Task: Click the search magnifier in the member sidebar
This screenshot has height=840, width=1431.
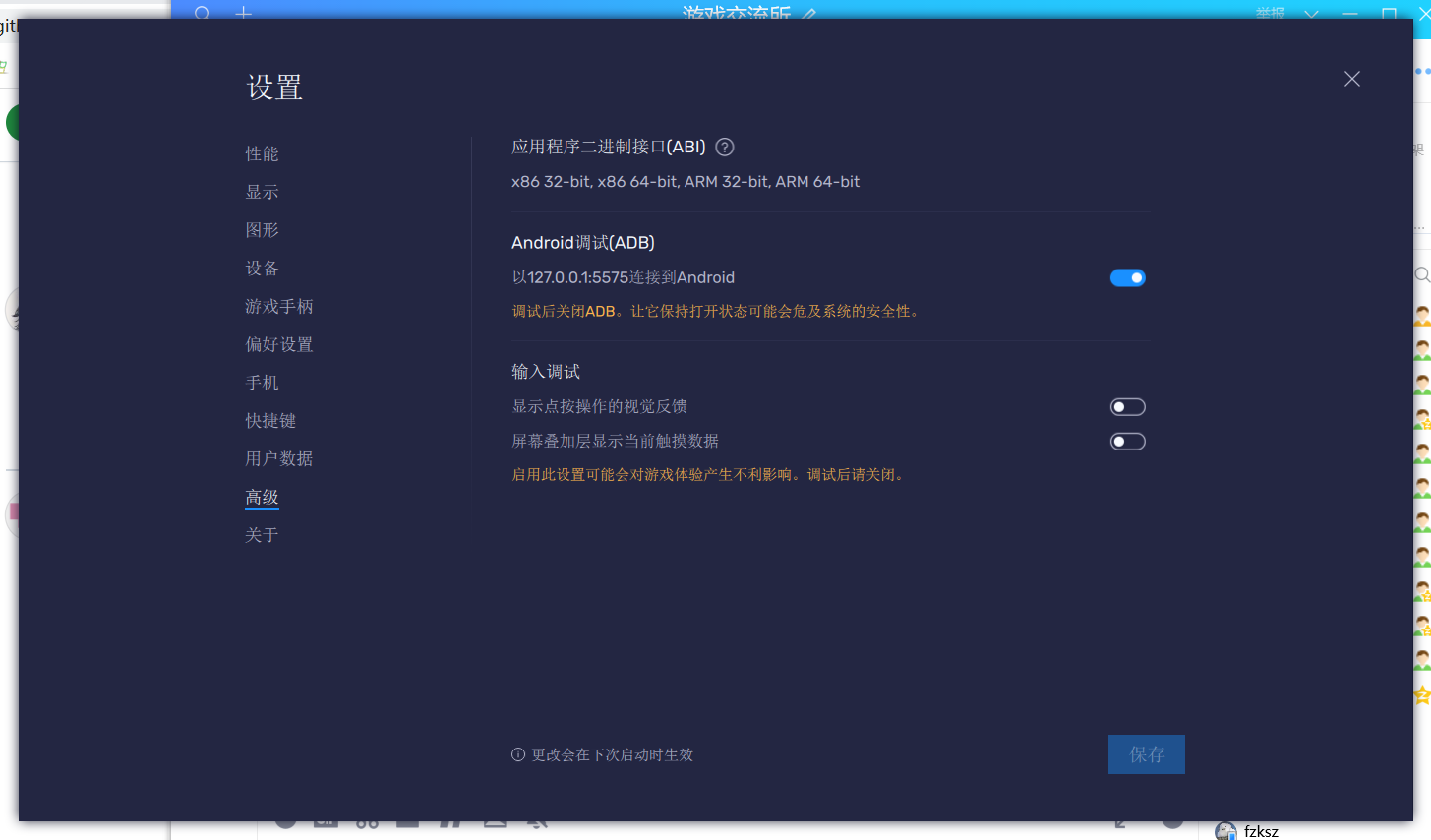Action: click(x=1423, y=275)
